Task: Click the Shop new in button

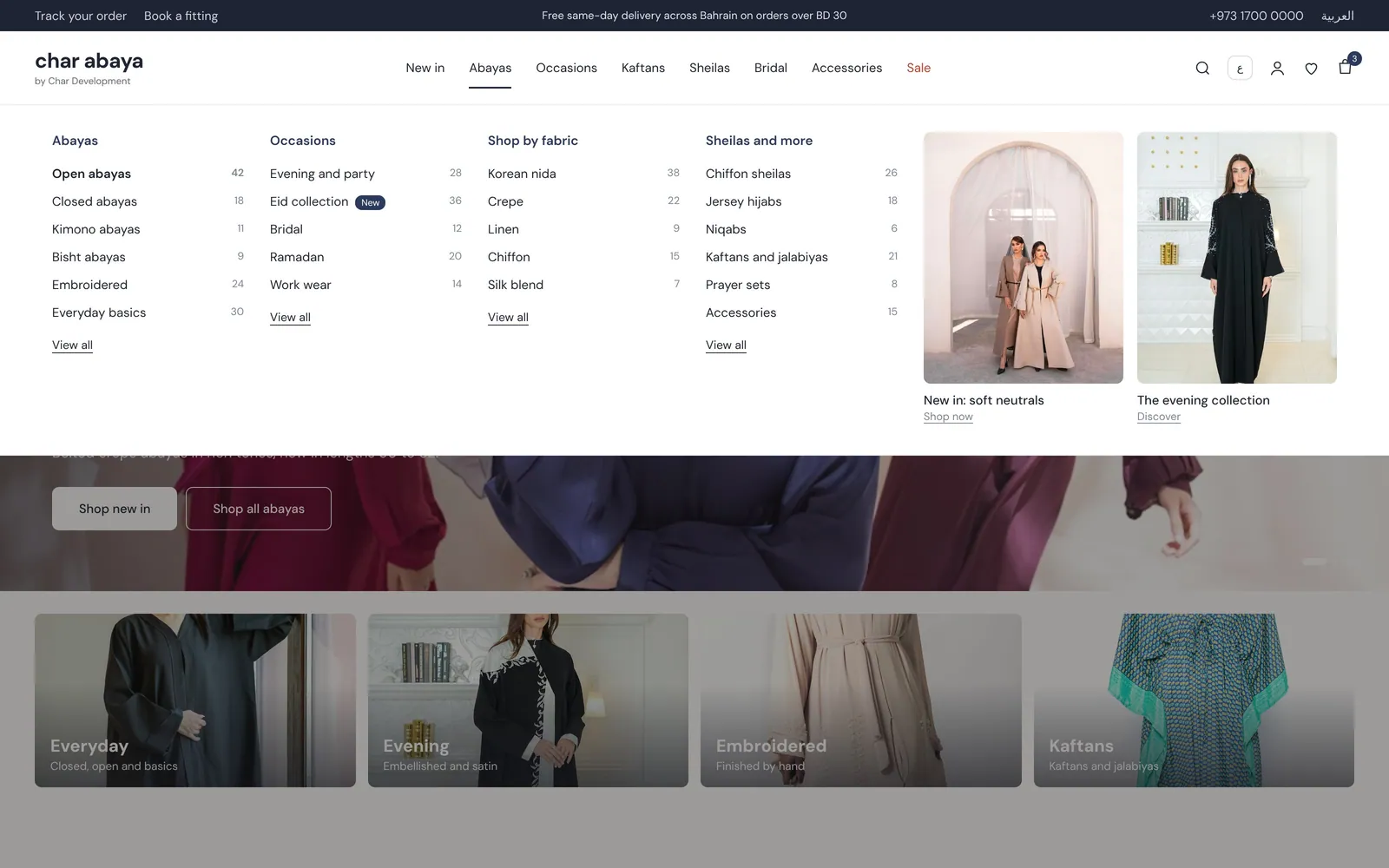Action: (x=115, y=509)
